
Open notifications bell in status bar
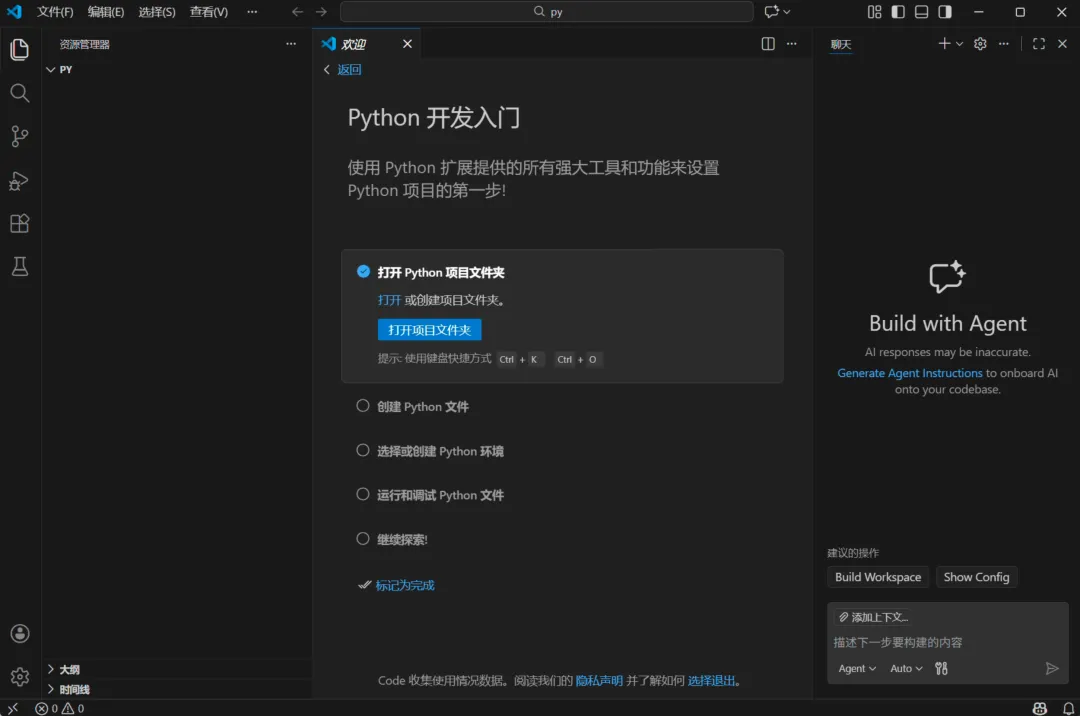coord(1068,708)
